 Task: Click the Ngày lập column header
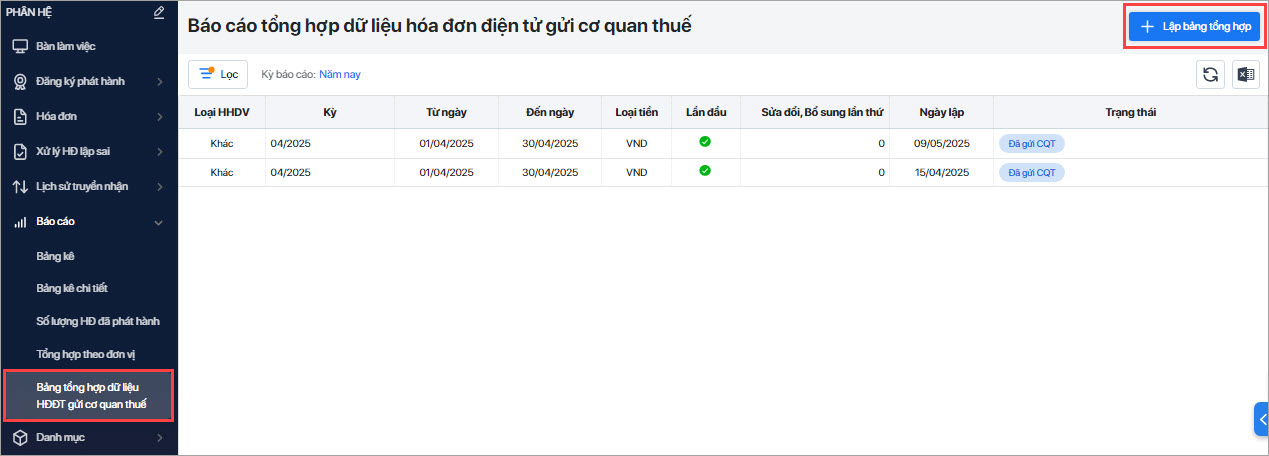[x=941, y=113]
